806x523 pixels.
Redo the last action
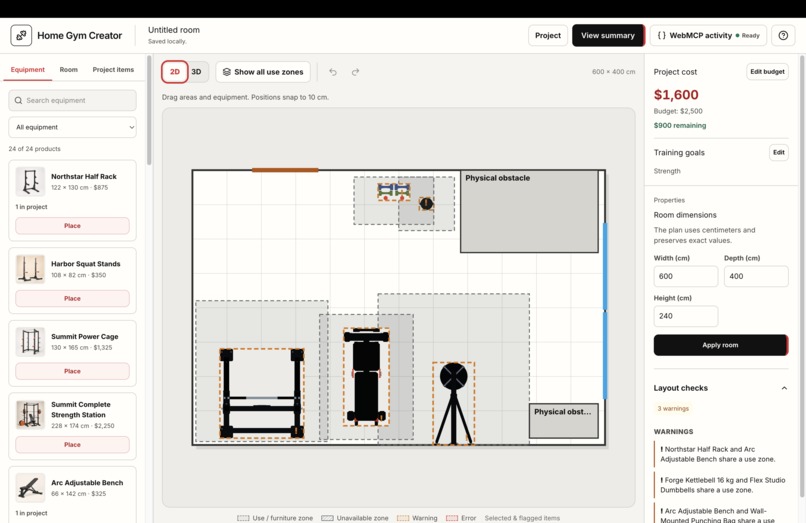355,72
